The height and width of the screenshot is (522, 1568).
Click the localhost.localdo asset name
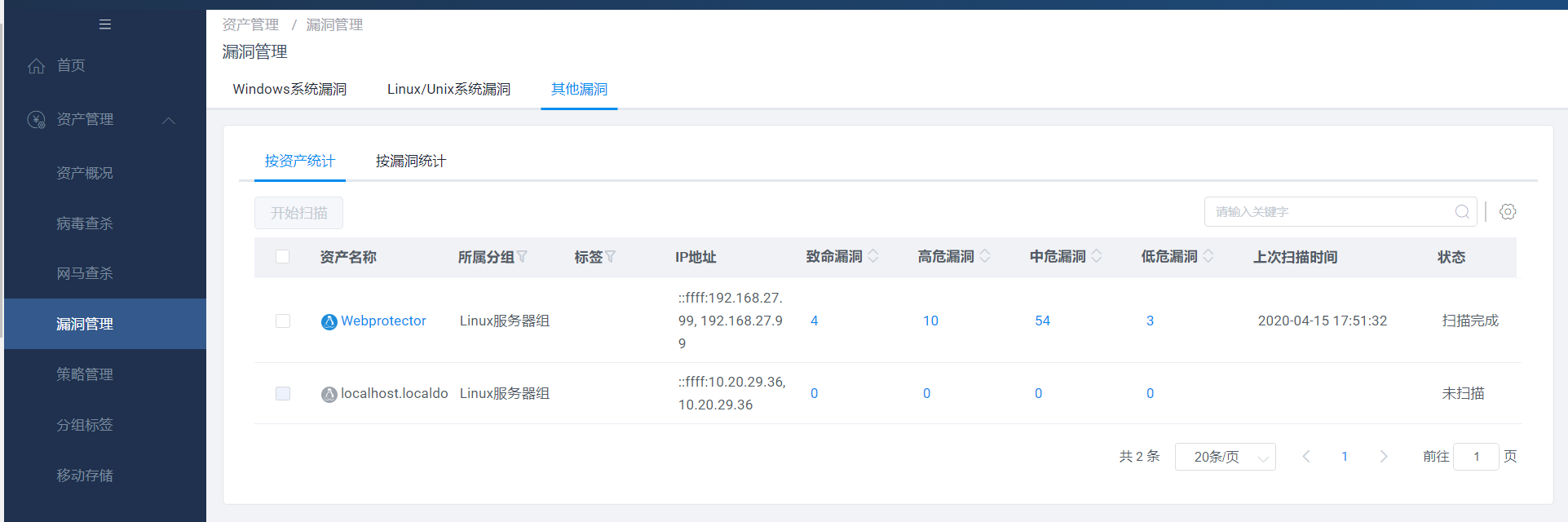pos(395,393)
